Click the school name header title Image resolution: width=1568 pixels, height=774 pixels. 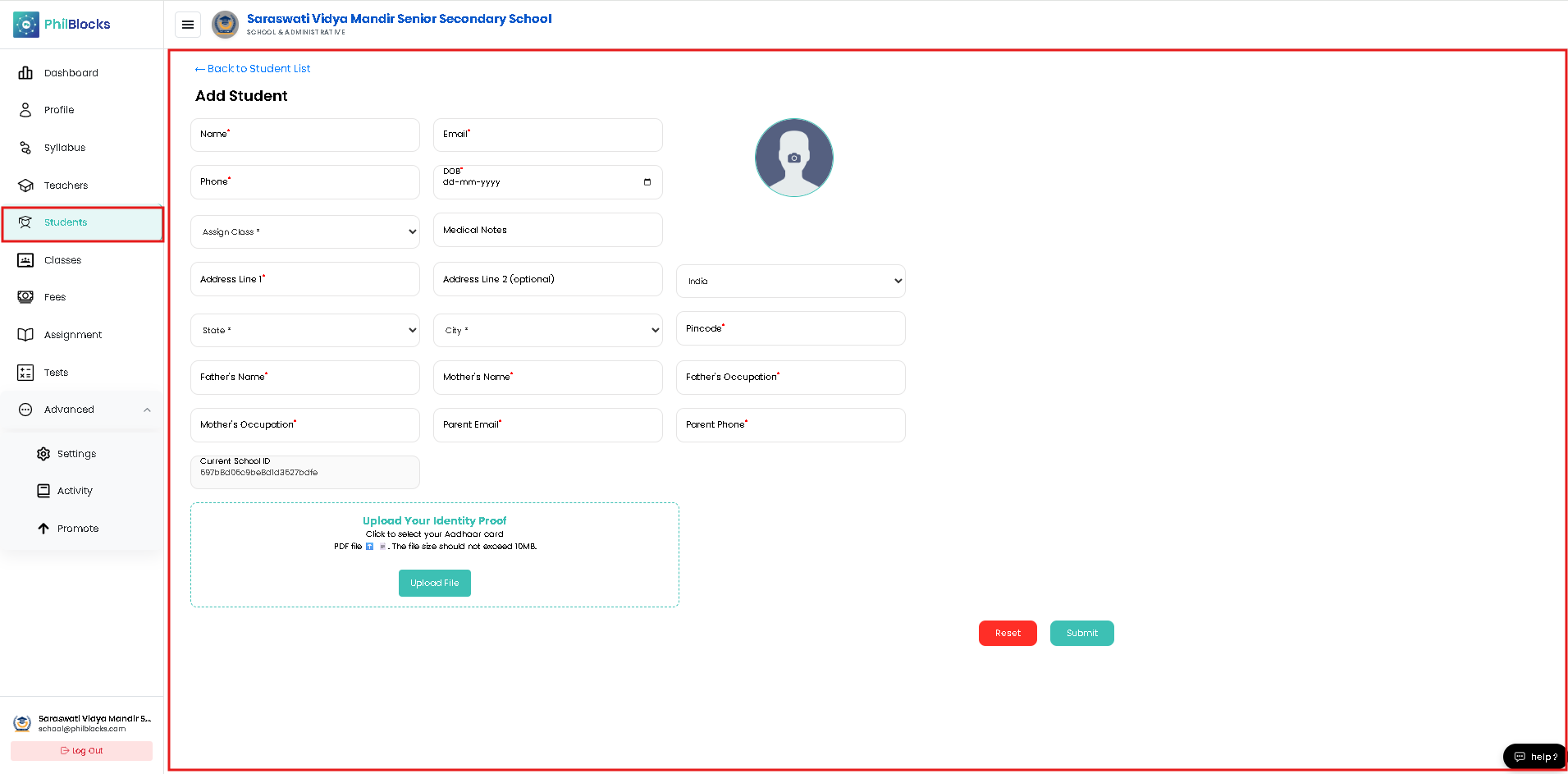tap(399, 19)
